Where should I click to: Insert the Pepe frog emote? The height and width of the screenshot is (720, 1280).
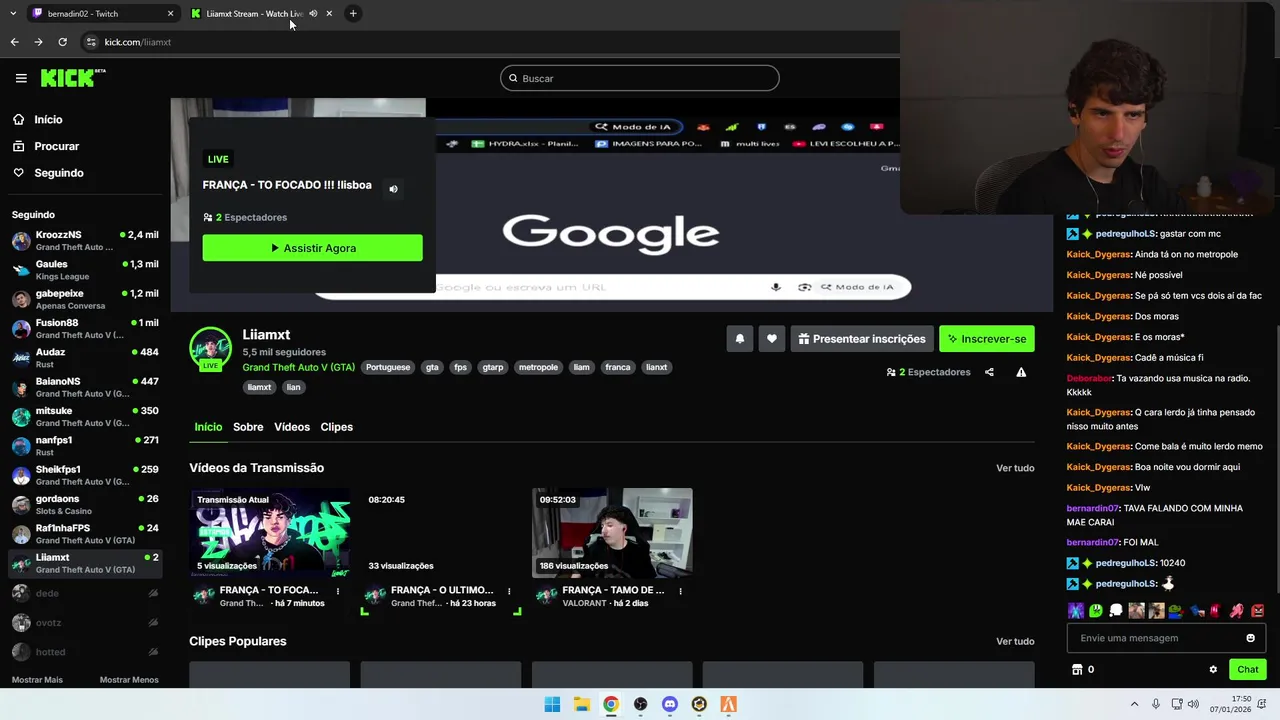pos(1176,611)
